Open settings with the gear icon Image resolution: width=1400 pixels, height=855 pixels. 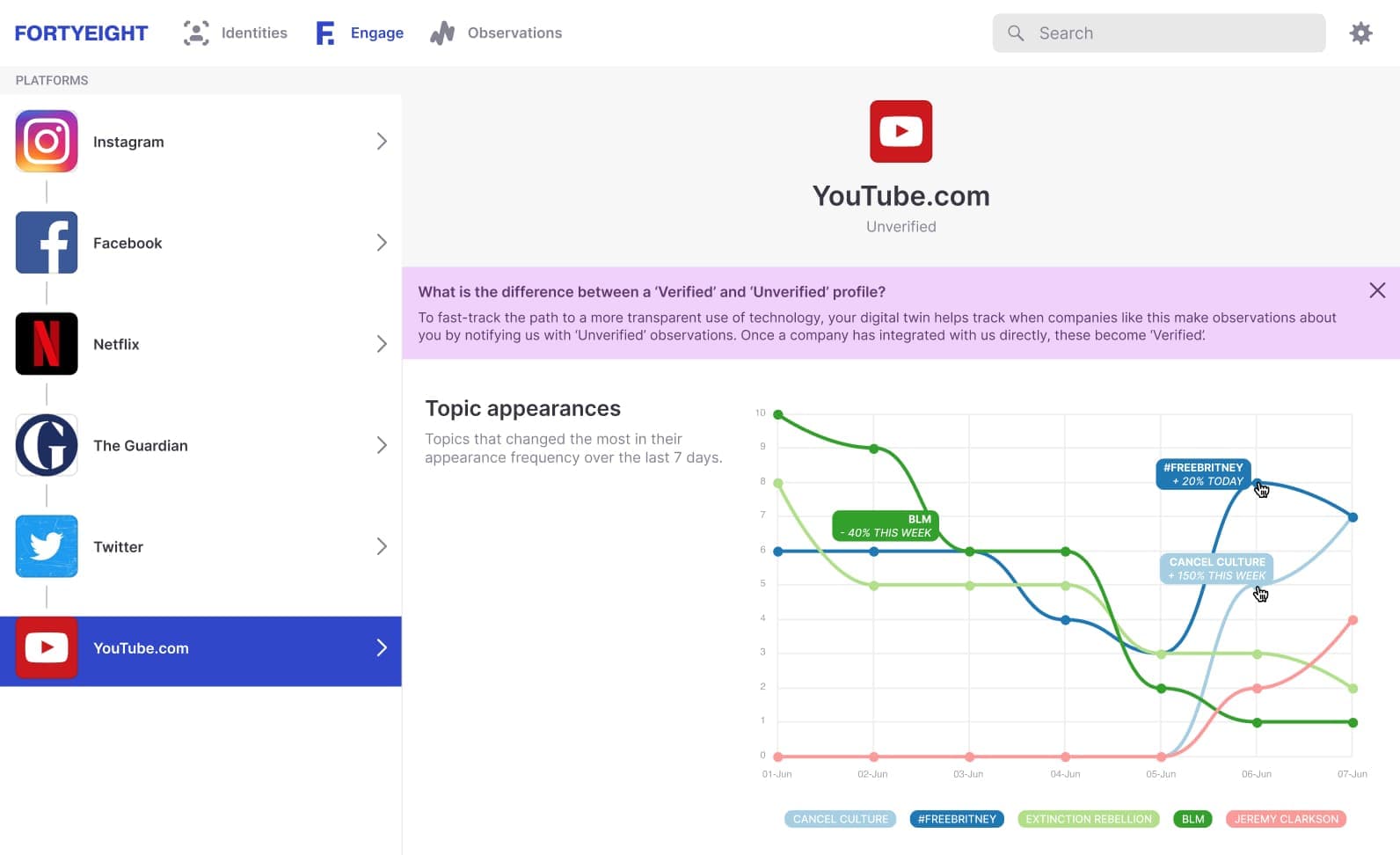(1360, 33)
